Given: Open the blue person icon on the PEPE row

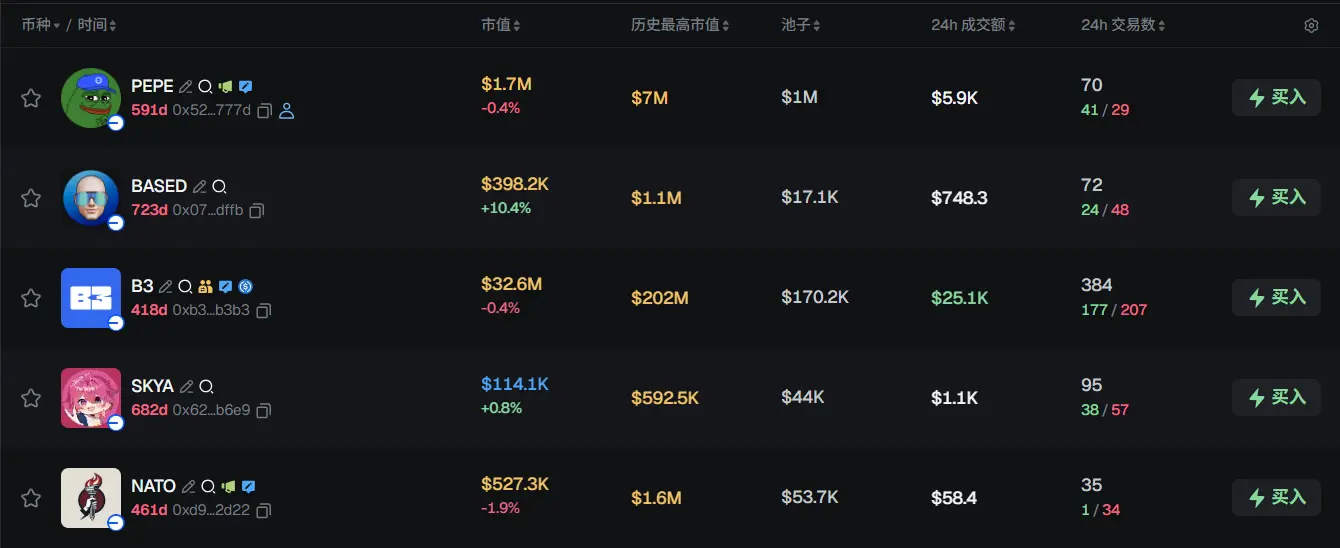Looking at the screenshot, I should [287, 111].
